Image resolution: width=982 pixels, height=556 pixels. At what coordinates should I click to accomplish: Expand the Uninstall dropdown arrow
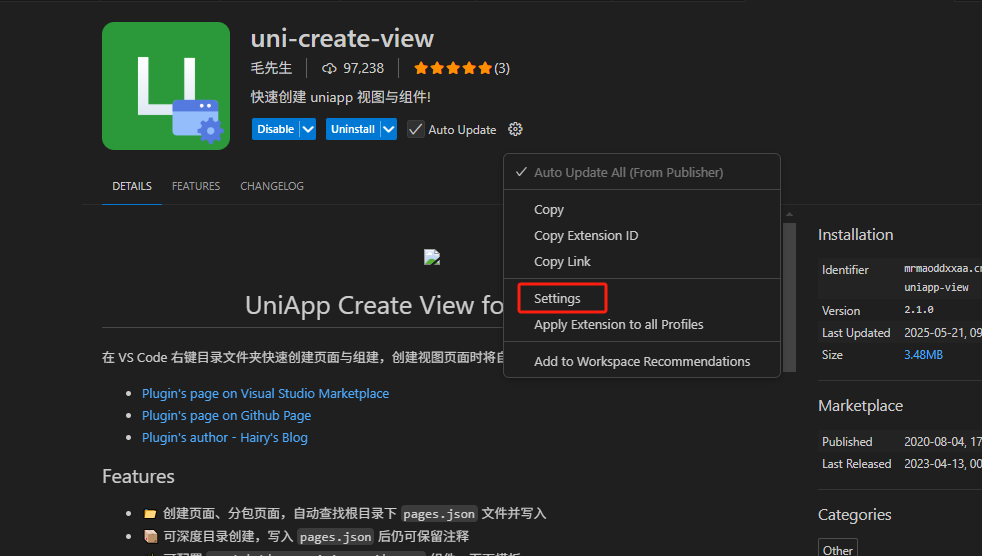pos(388,129)
